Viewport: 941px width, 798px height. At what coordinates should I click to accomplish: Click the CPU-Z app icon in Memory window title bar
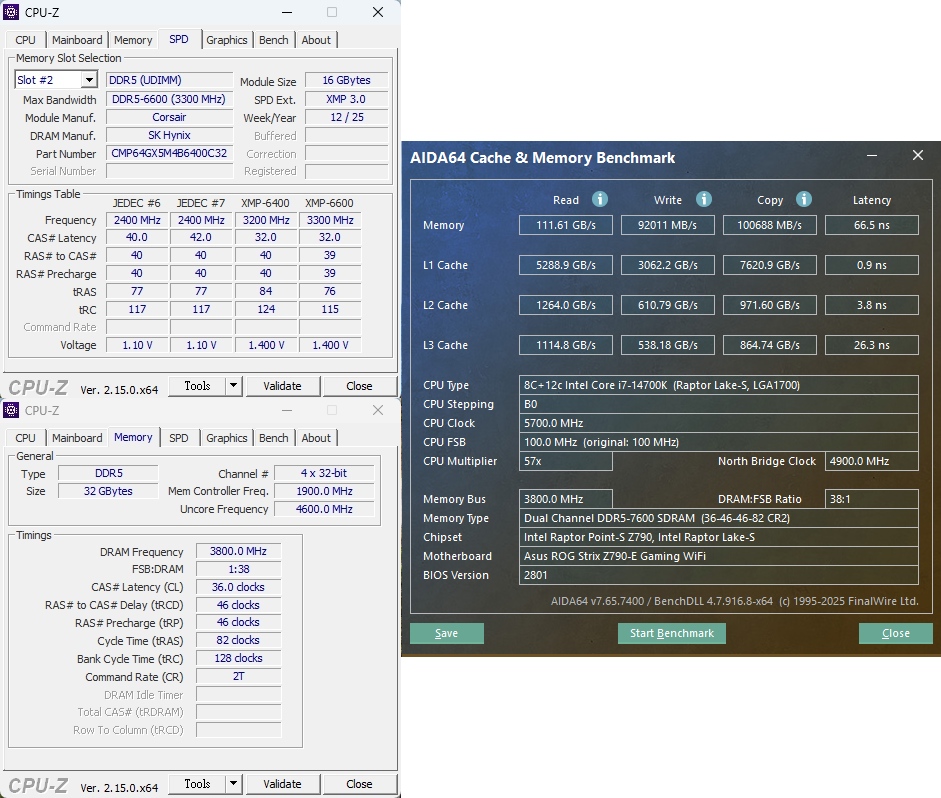click(11, 410)
